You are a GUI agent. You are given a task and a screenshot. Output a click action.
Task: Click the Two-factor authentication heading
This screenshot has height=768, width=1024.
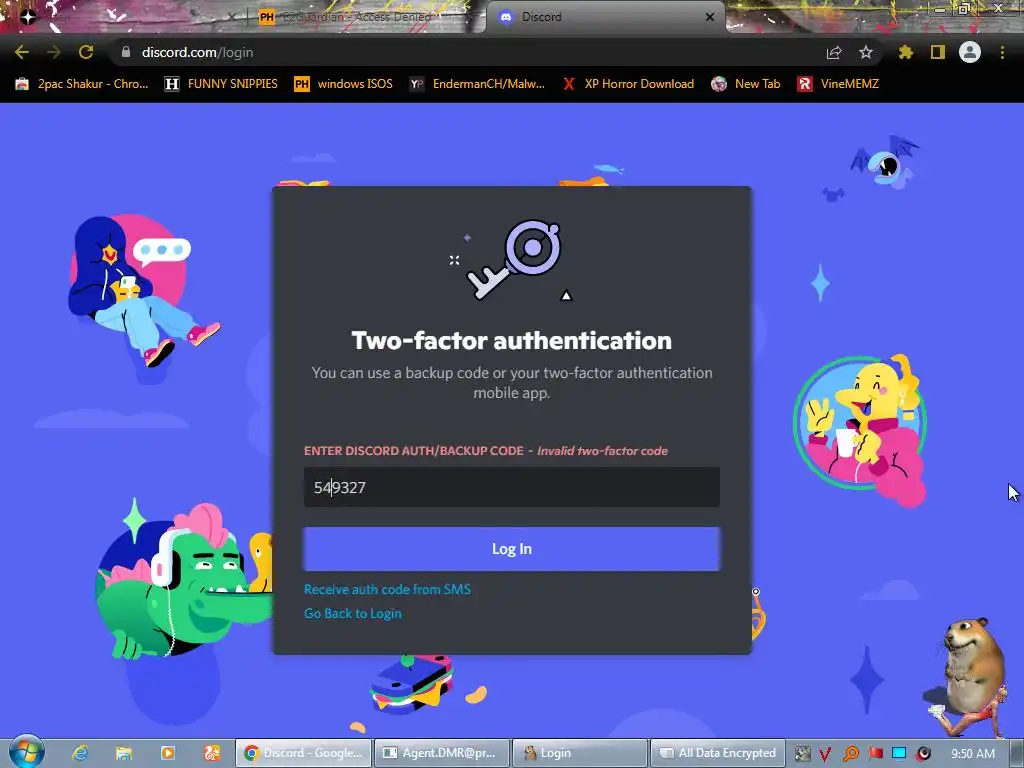point(511,340)
